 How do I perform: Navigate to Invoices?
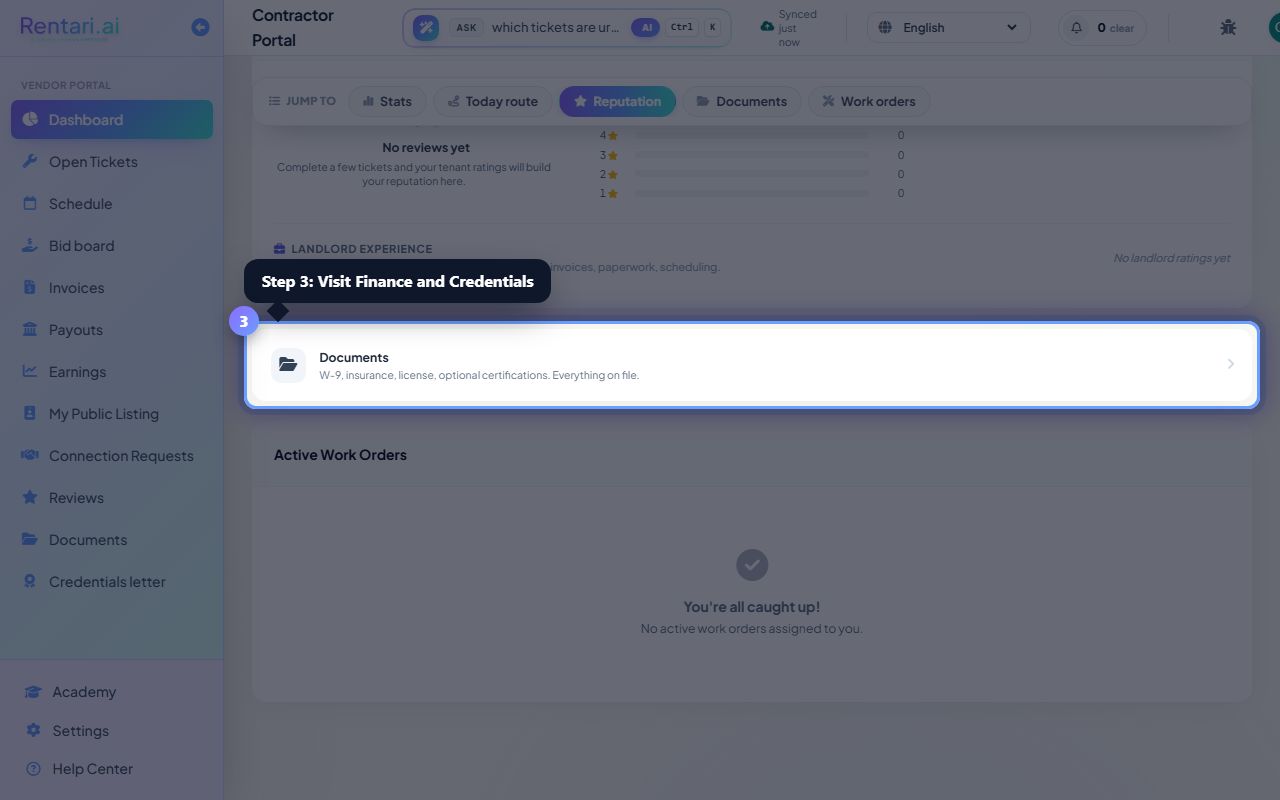(112, 287)
